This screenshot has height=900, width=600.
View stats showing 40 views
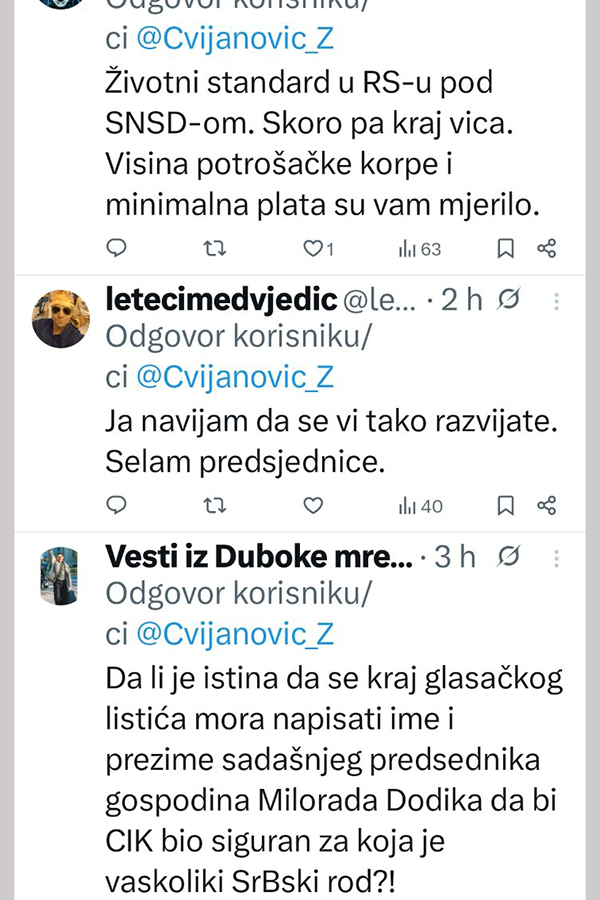420,506
